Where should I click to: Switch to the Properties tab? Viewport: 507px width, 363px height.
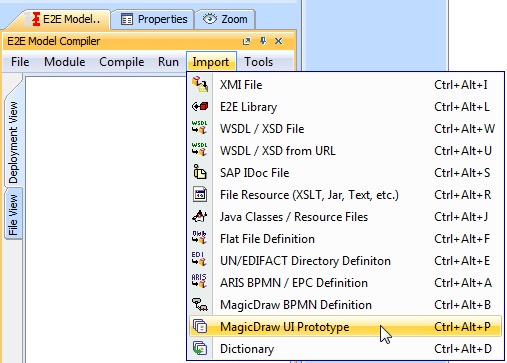coord(154,19)
